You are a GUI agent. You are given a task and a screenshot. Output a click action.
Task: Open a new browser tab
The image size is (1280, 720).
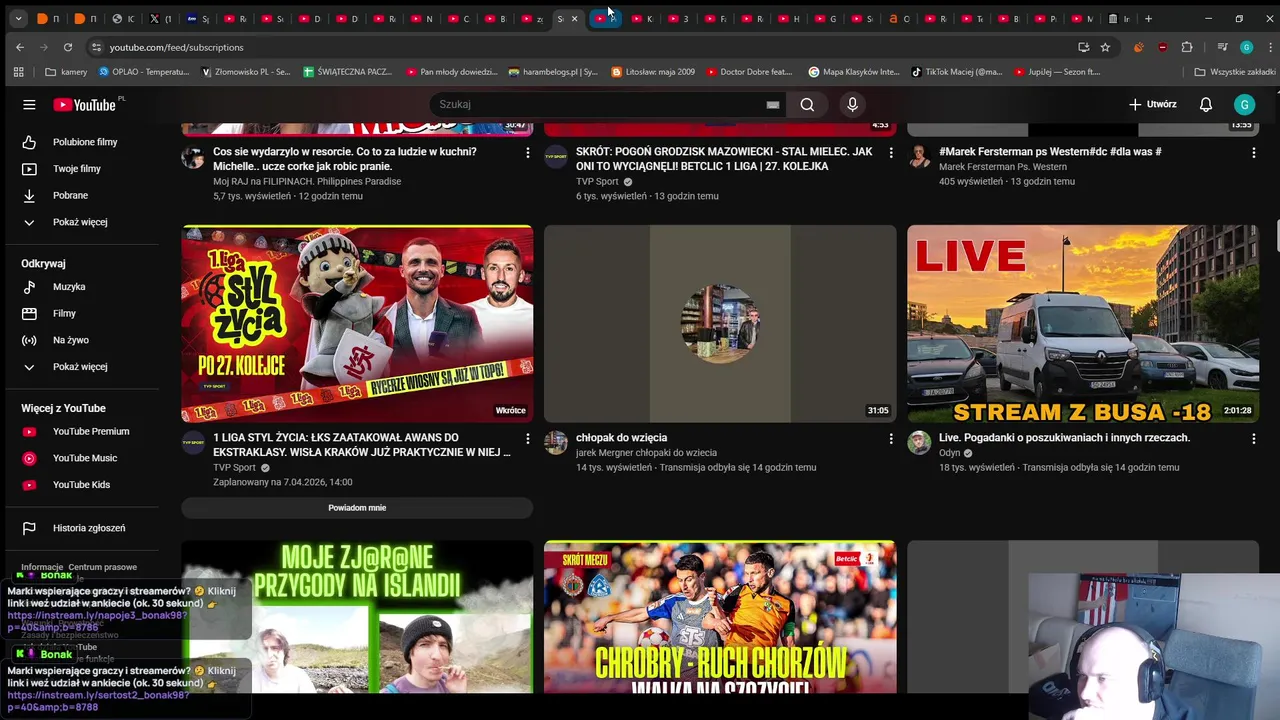coord(1148,19)
